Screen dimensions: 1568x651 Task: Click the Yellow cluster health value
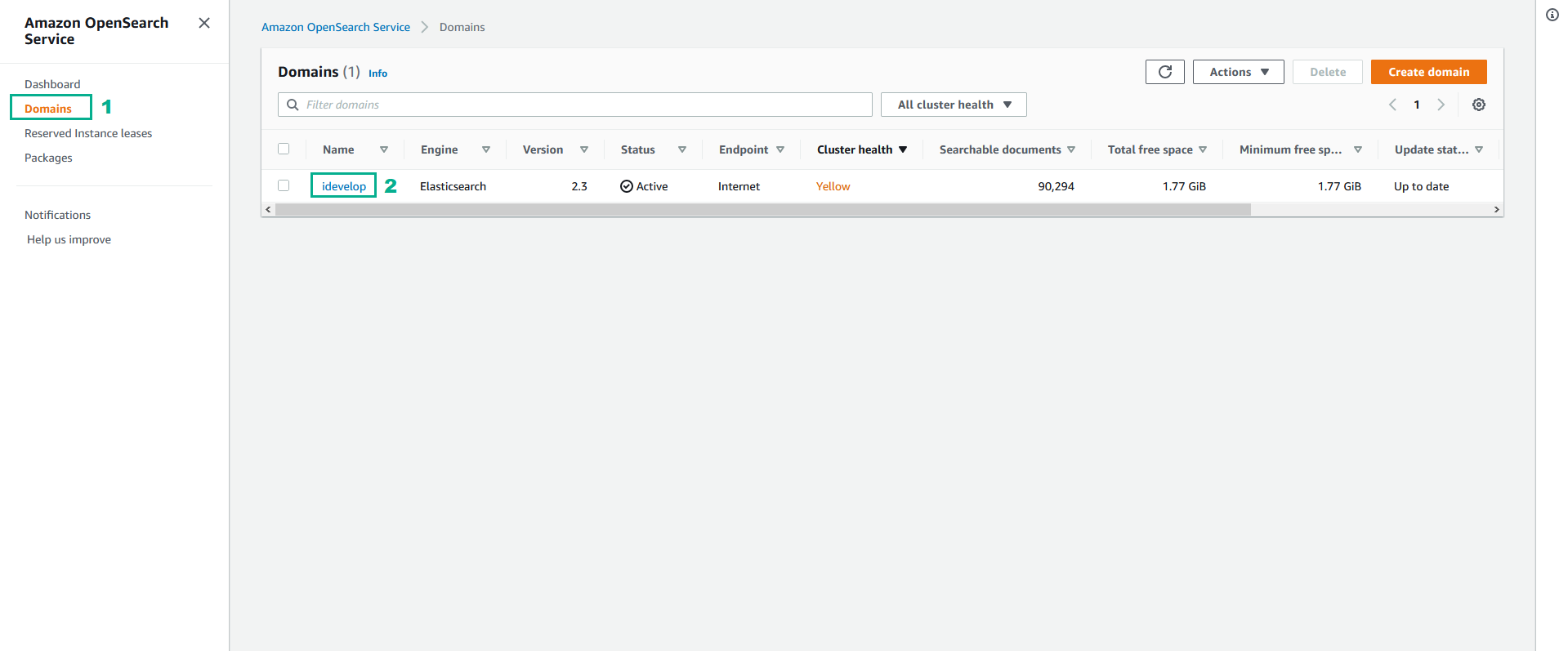(x=833, y=186)
